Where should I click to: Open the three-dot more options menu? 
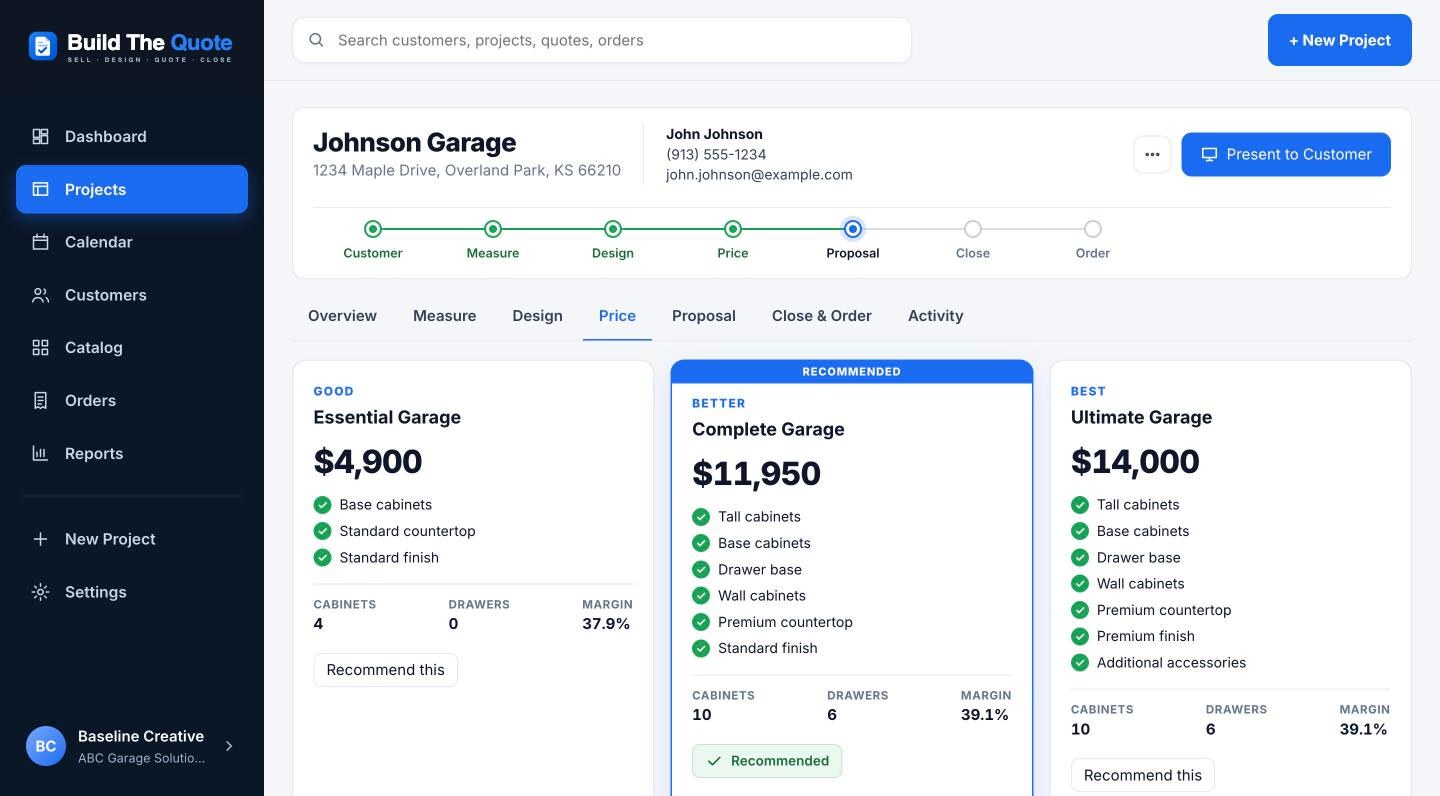coord(1152,155)
